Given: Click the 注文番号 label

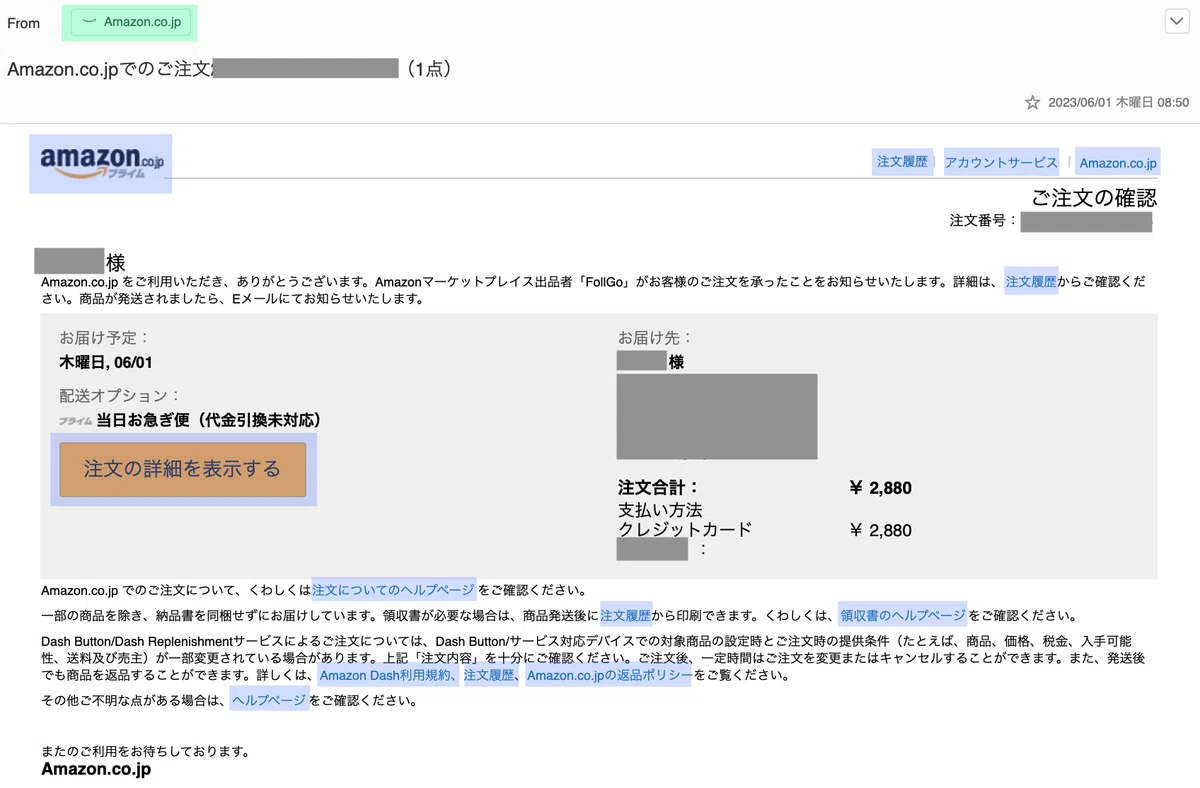Looking at the screenshot, I should point(982,220).
